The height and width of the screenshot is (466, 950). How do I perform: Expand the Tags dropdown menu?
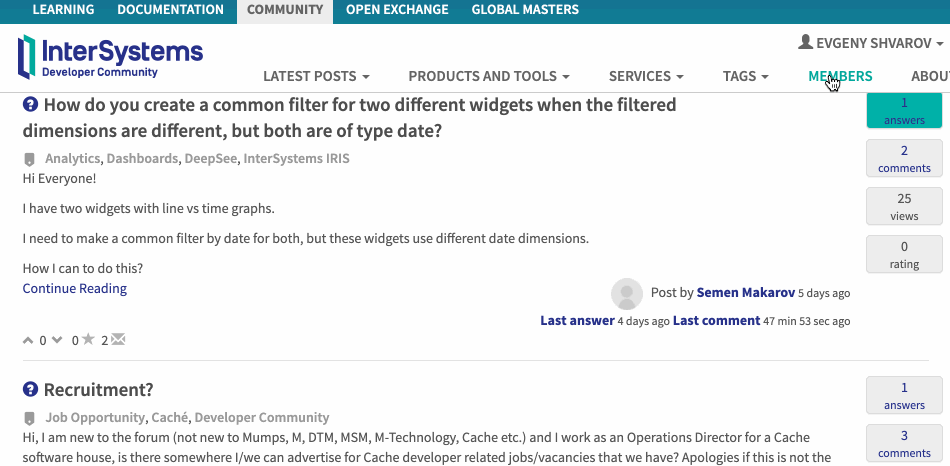(x=746, y=76)
